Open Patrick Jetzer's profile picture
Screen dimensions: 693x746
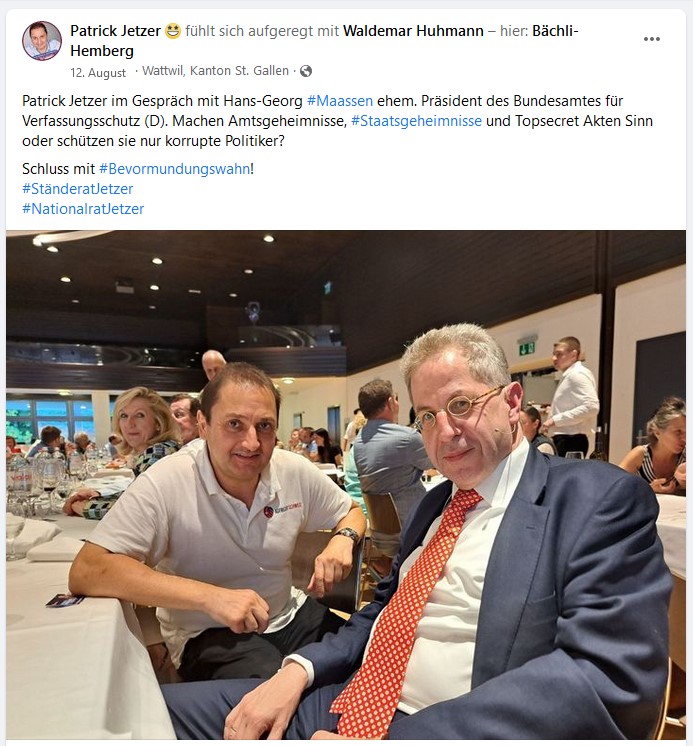click(42, 41)
